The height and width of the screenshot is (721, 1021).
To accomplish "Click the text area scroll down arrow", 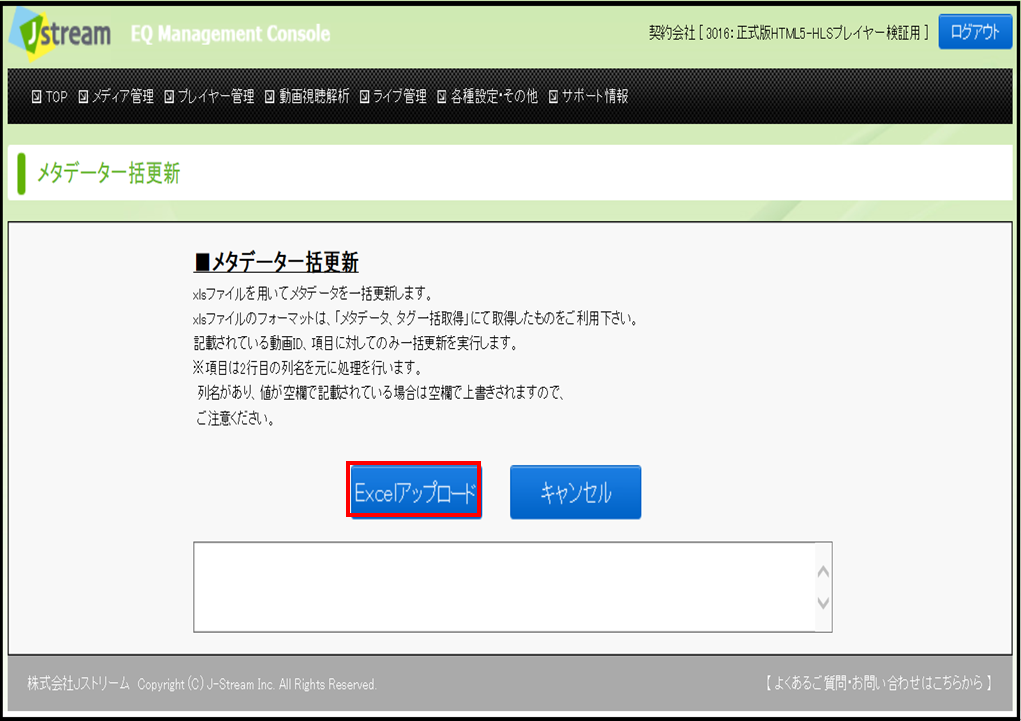I will pyautogui.click(x=823, y=603).
